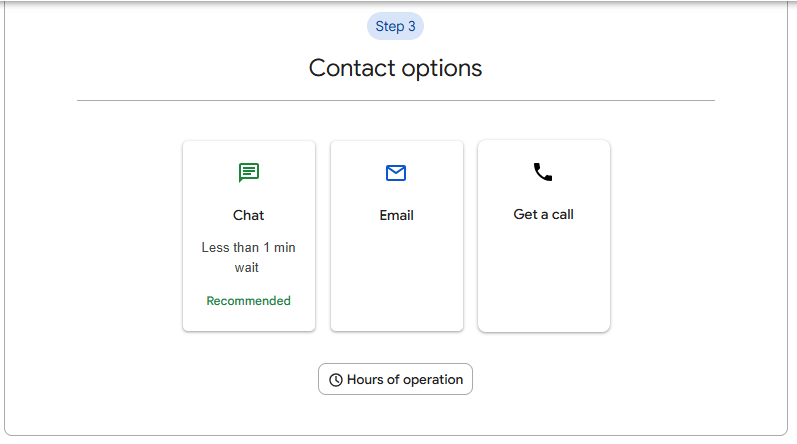
Task: Click the Contact options heading
Action: point(395,68)
